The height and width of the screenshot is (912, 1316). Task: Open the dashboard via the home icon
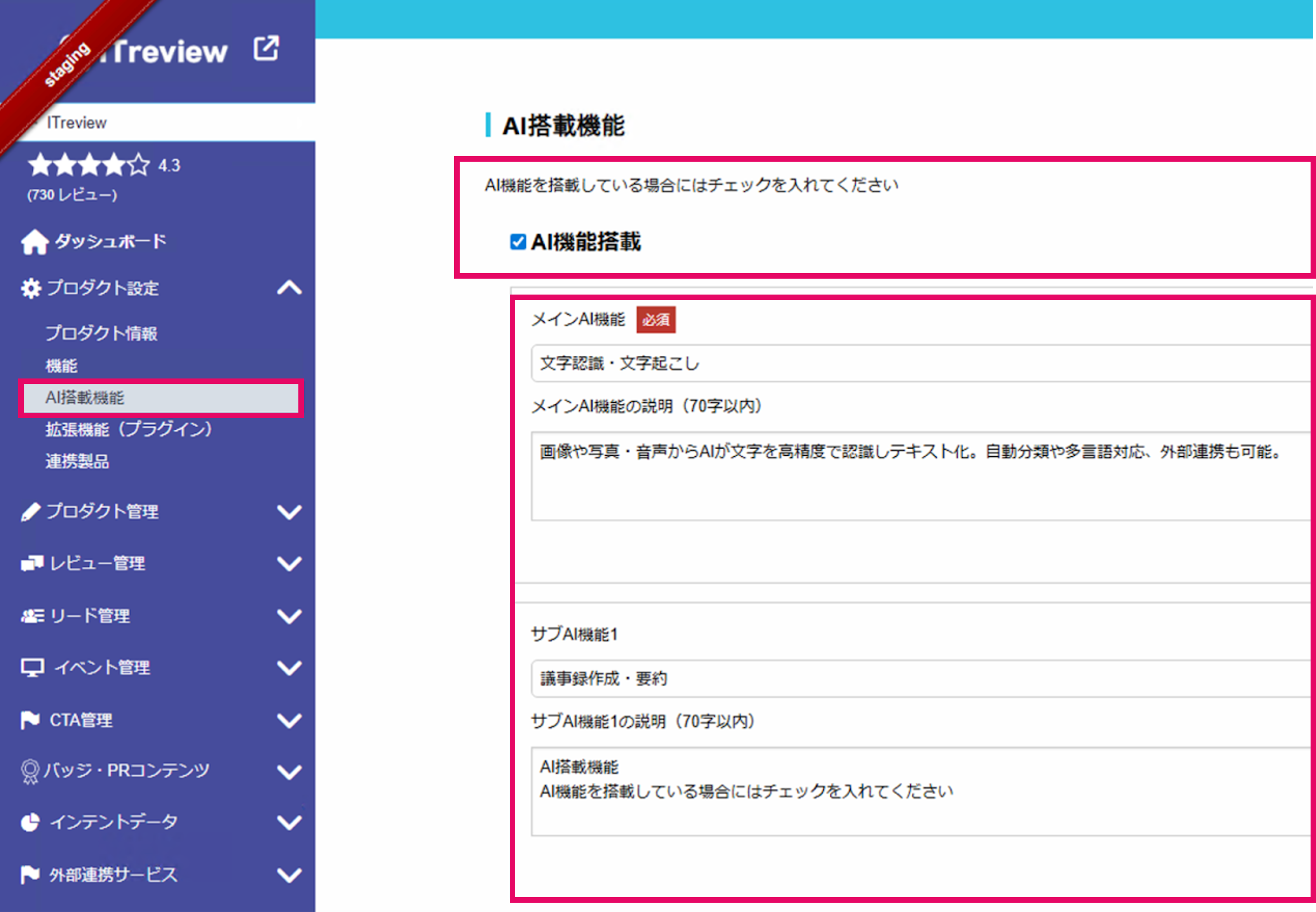point(33,241)
